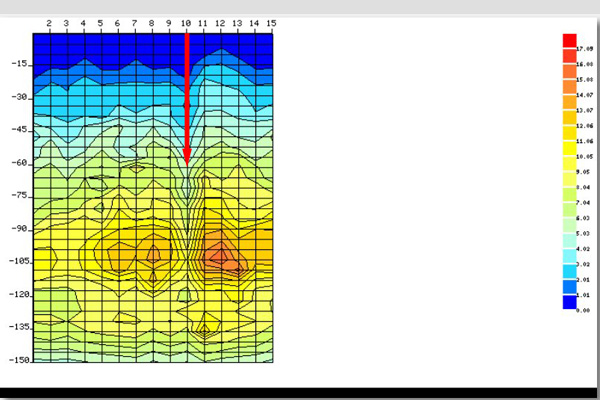The height and width of the screenshot is (400, 600).
Task: Select the -150 depth label at bottom
Action: [x=16, y=359]
